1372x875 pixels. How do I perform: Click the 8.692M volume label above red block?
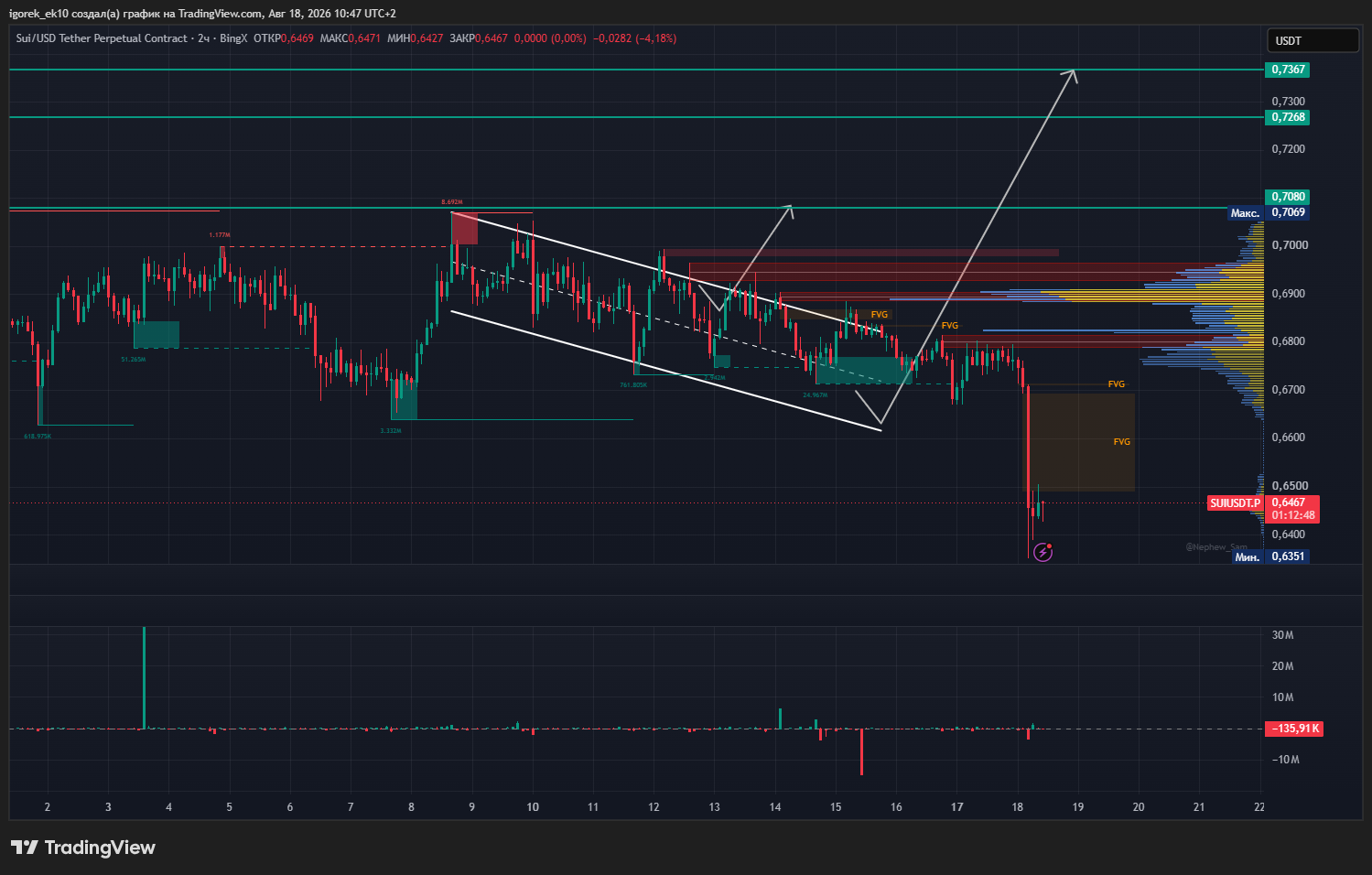pyautogui.click(x=452, y=202)
